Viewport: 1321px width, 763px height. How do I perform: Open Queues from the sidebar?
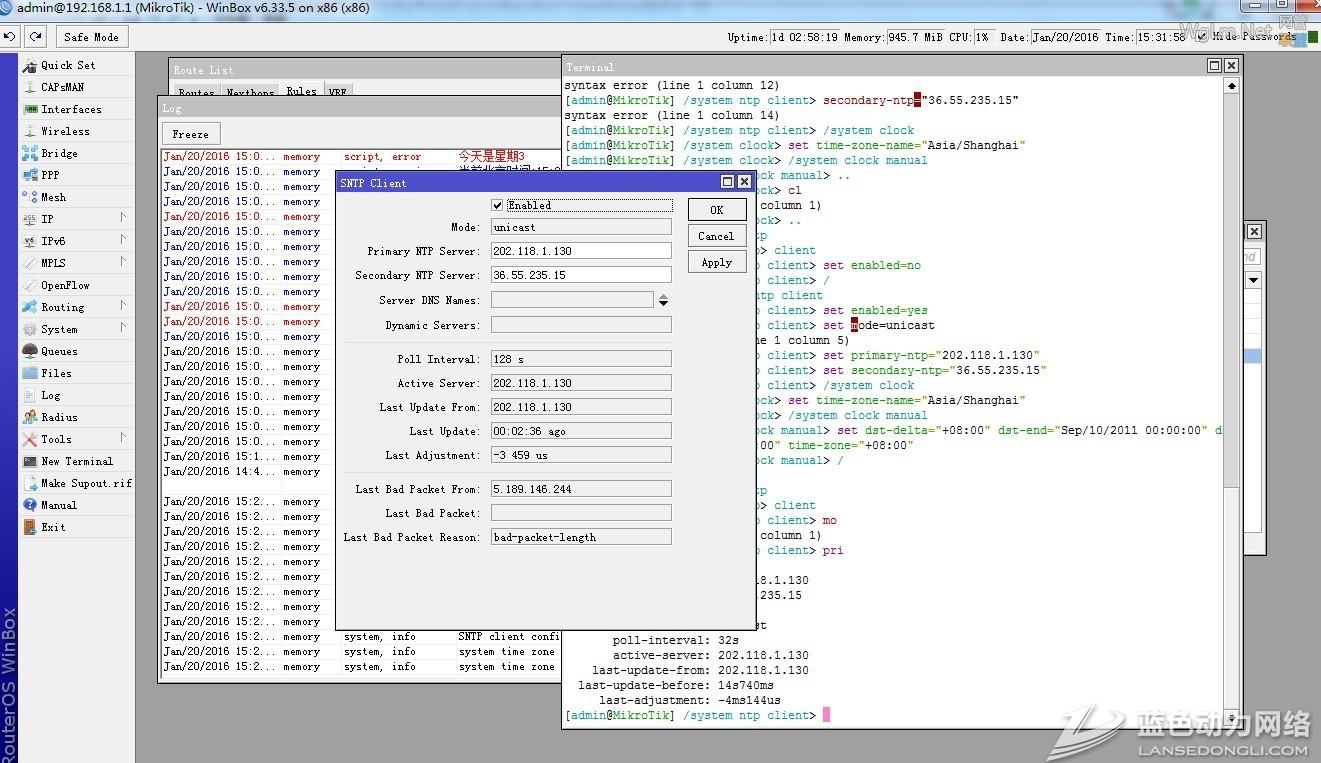pyautogui.click(x=58, y=351)
